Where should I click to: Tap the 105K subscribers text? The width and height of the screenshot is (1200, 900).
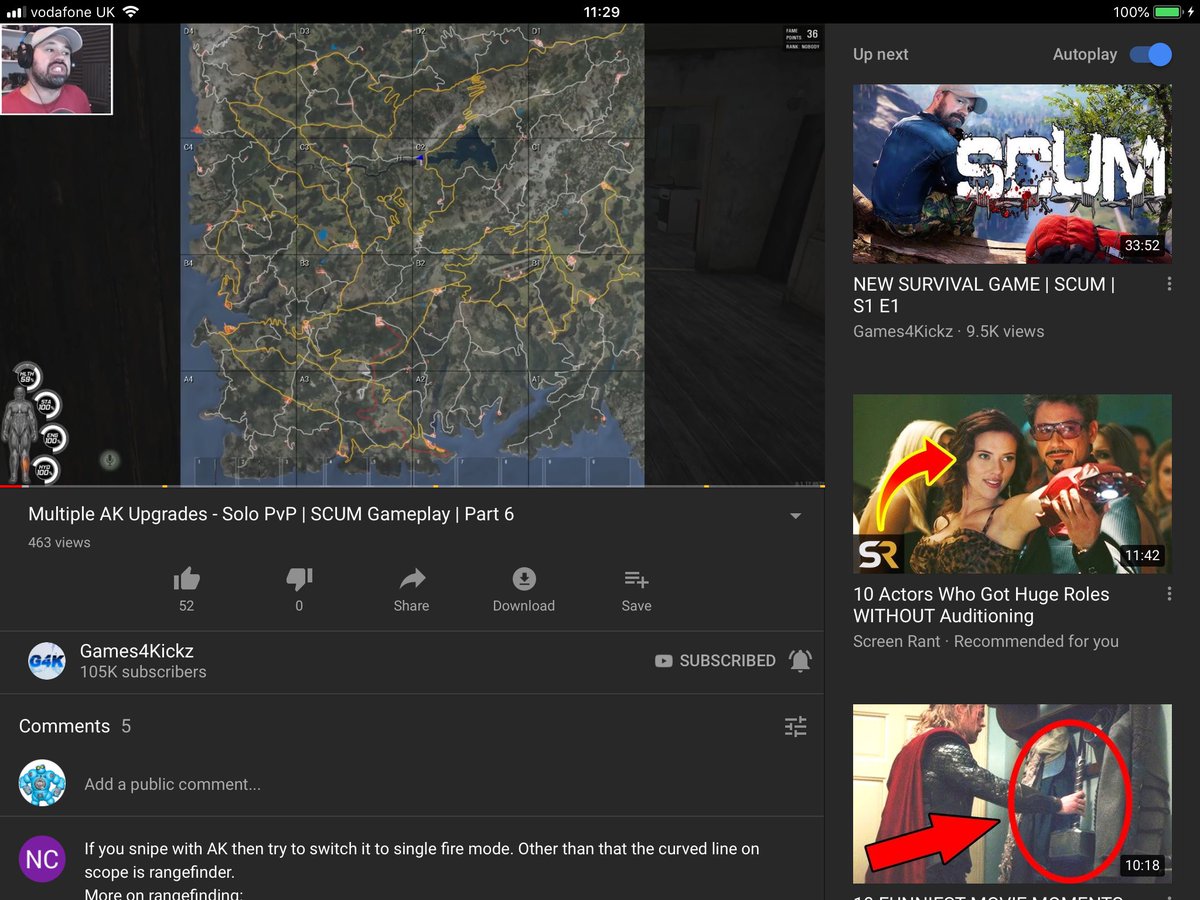coord(143,672)
